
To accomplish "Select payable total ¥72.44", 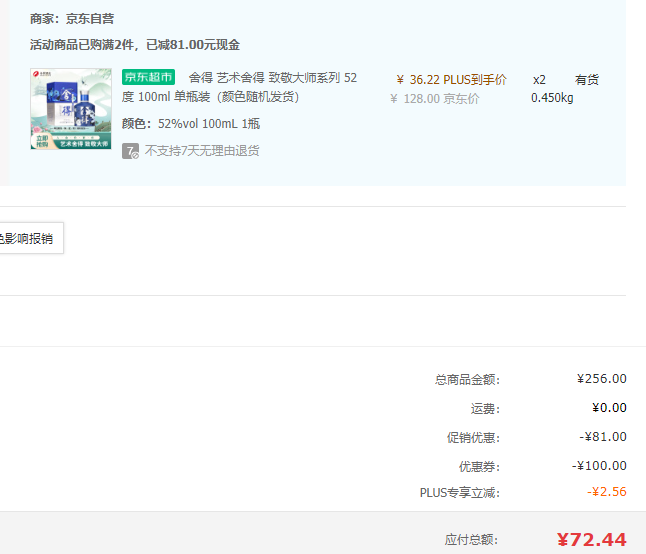I will [592, 540].
